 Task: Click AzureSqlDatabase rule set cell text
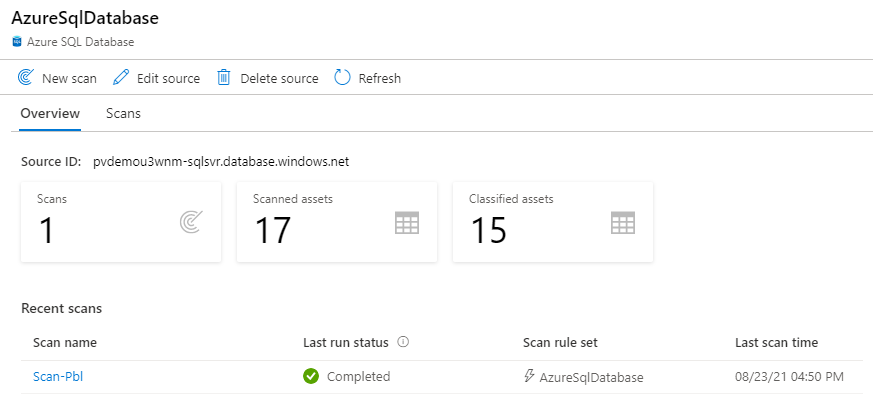point(591,377)
